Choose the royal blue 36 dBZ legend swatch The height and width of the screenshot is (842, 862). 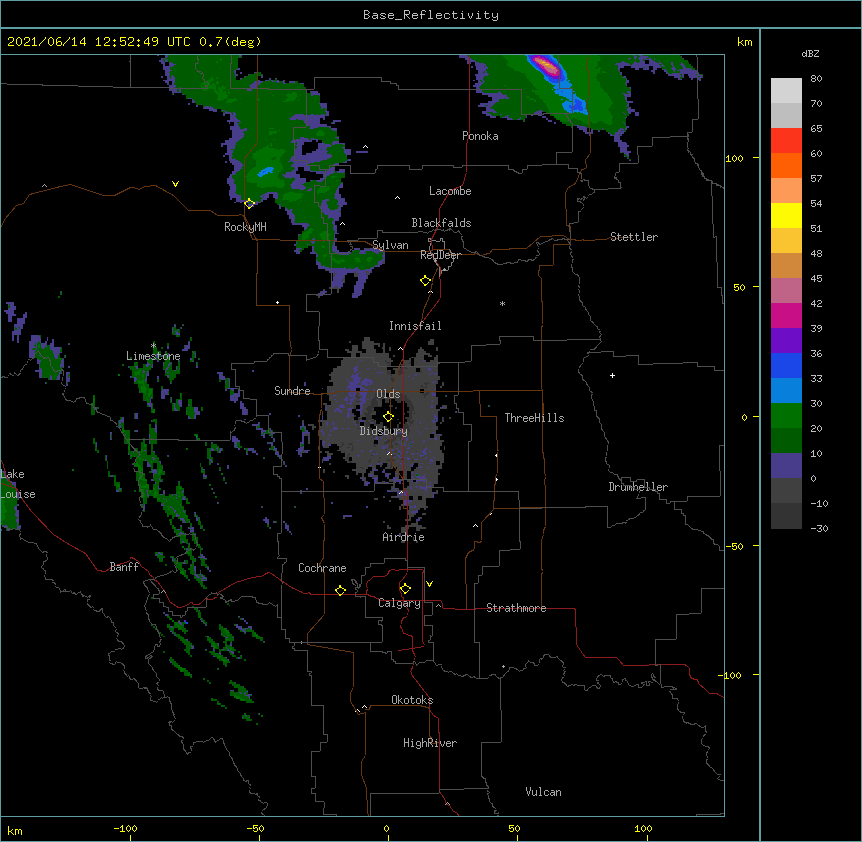tap(786, 365)
